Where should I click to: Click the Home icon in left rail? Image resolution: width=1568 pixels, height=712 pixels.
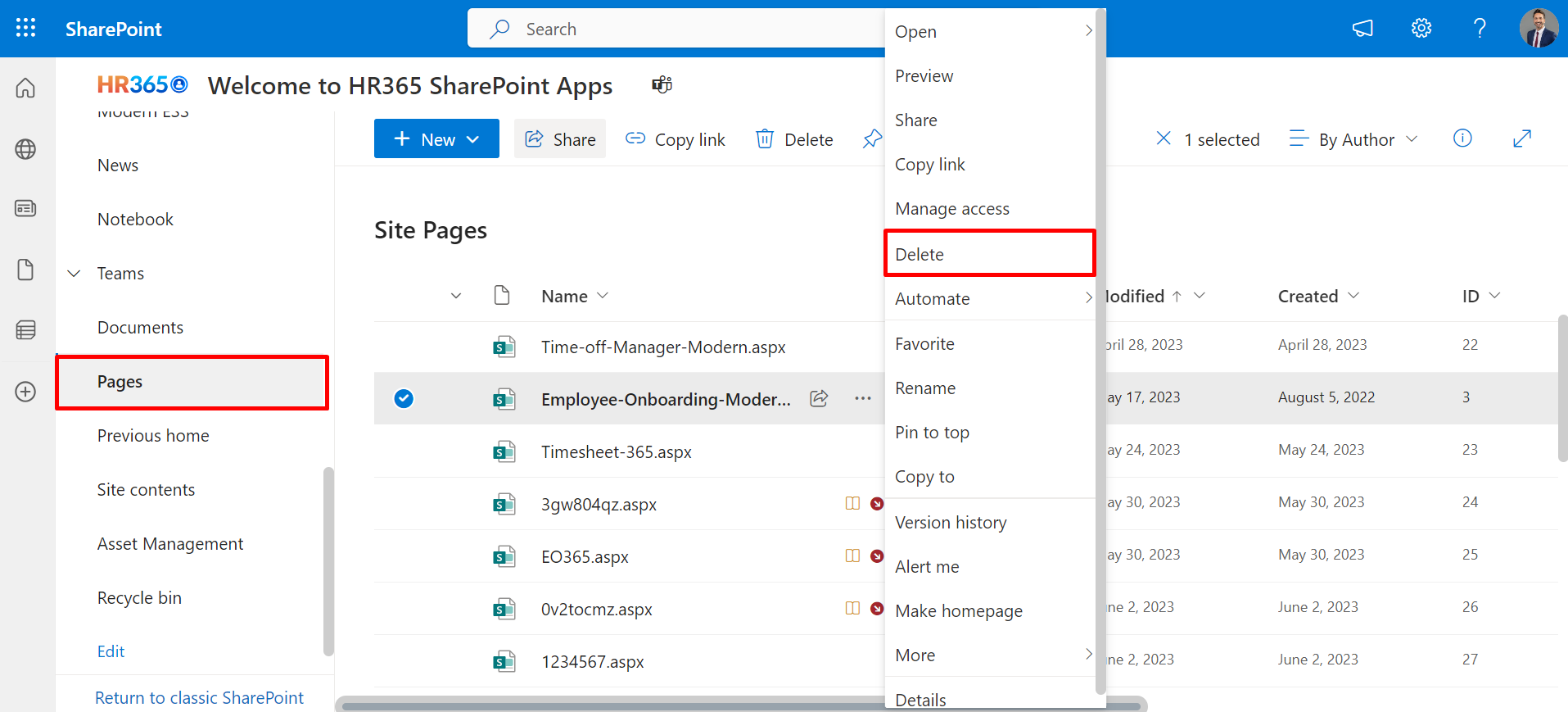(x=26, y=88)
